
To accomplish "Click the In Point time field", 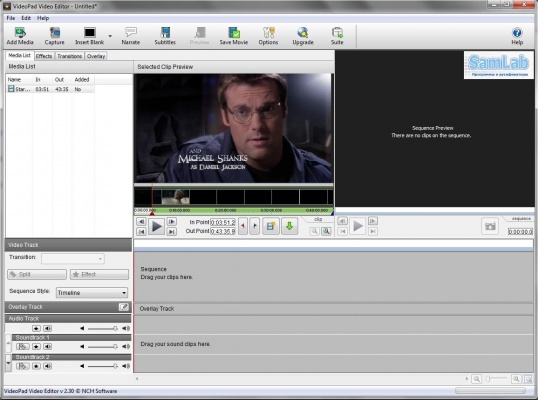I will tap(223, 222).
